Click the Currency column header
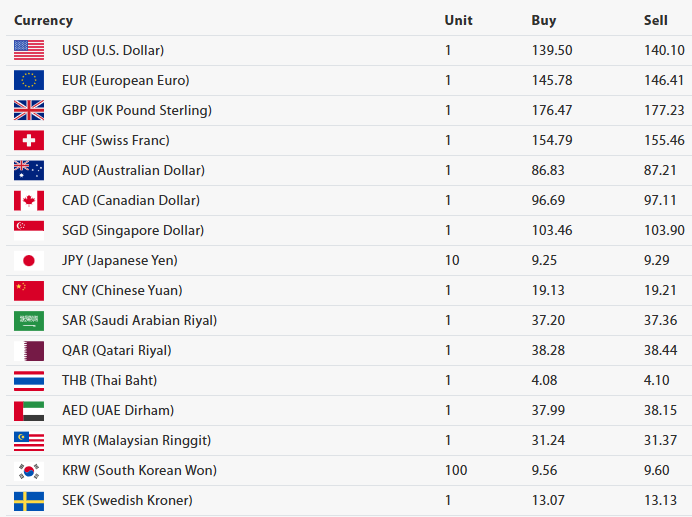692x517 pixels. pyautogui.click(x=43, y=20)
